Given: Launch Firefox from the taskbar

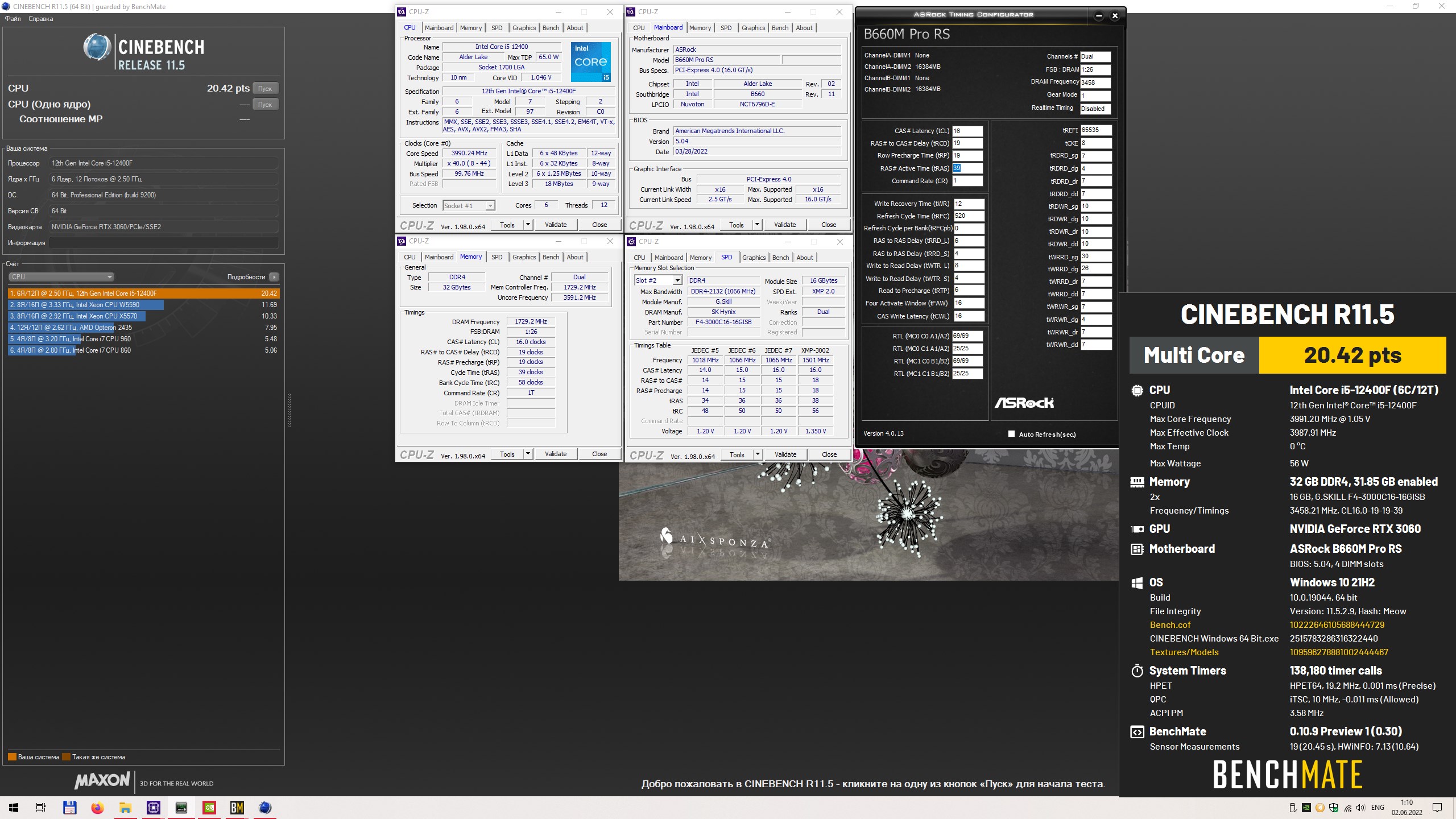Looking at the screenshot, I should click(97, 808).
